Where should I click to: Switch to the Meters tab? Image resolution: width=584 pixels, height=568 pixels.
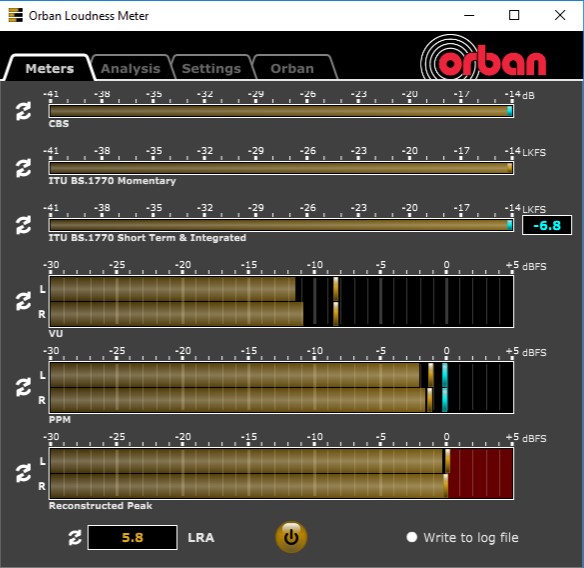point(50,69)
